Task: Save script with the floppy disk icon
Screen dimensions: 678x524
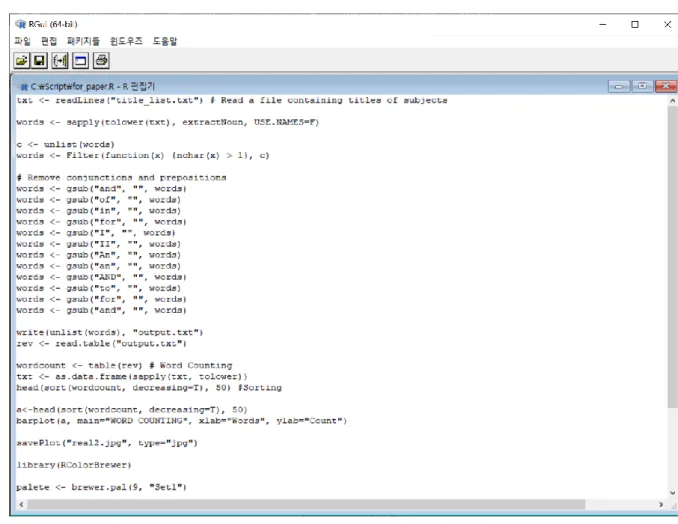Action: click(39, 61)
